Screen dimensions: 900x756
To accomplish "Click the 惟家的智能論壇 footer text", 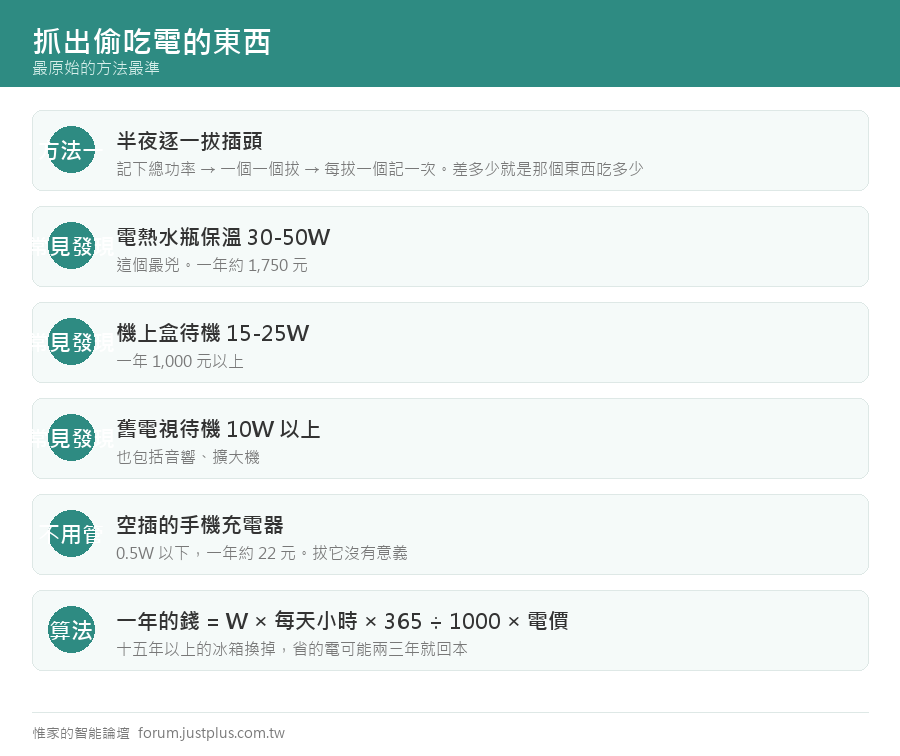I will 81,733.
